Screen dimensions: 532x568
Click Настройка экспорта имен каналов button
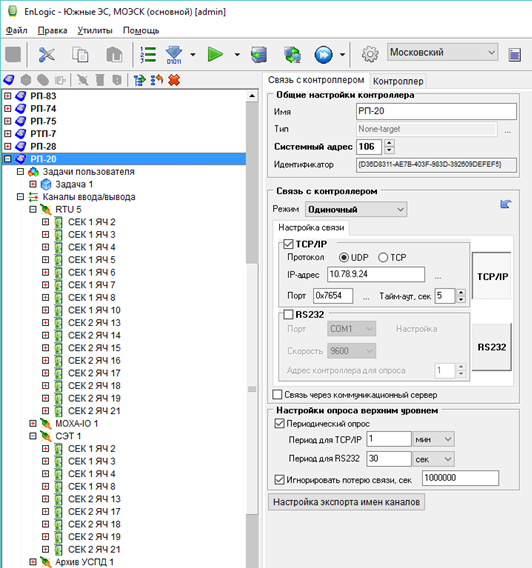pos(346,502)
